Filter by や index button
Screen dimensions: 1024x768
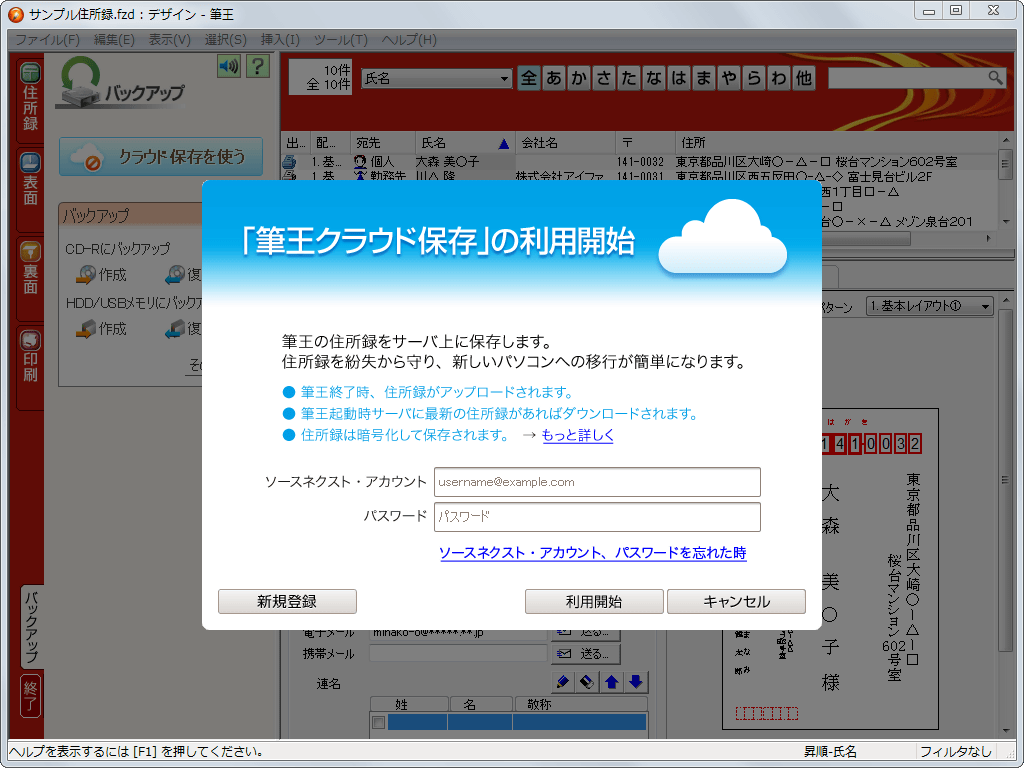click(729, 78)
